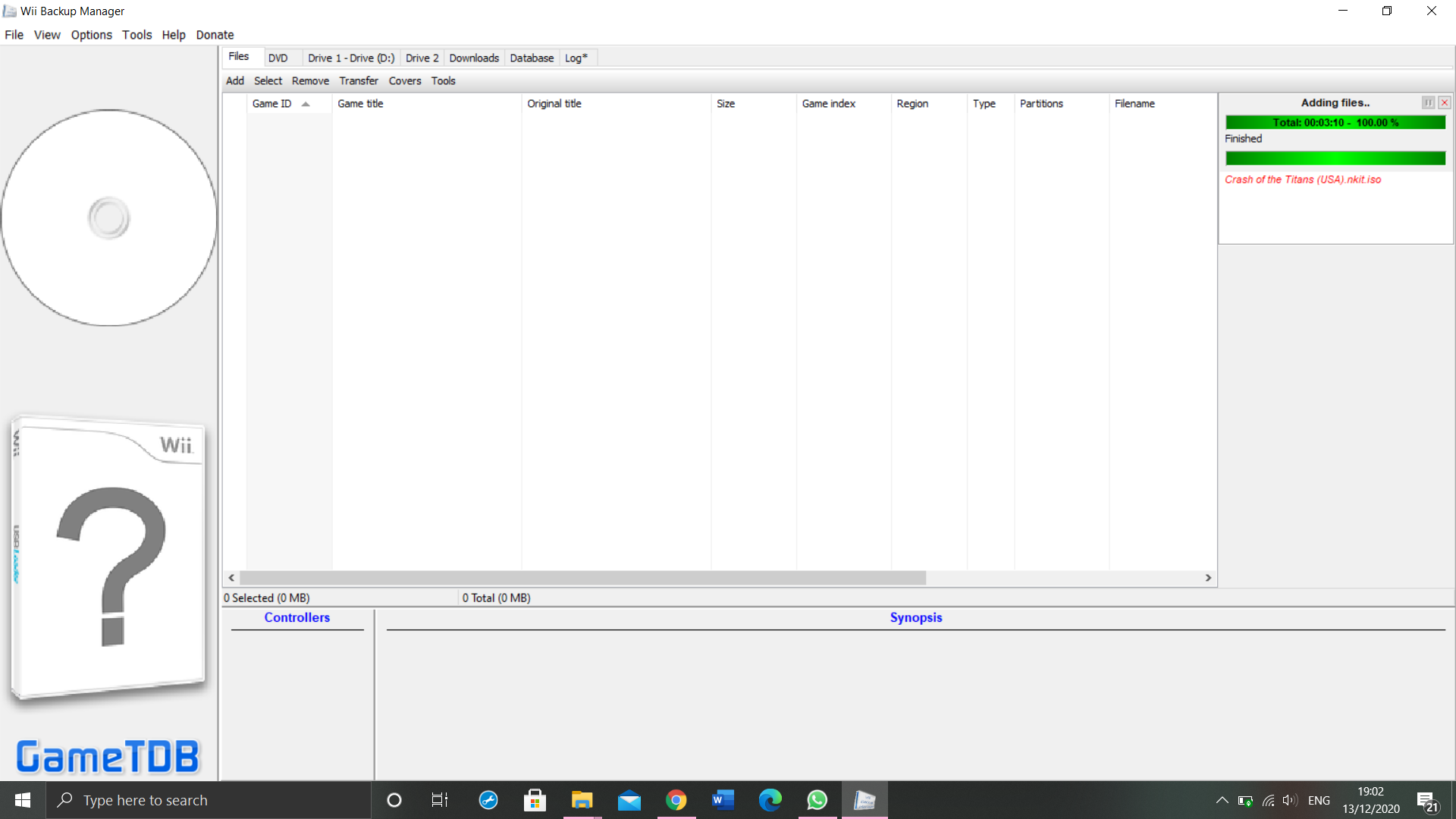Open Cortana from the taskbar

394,800
